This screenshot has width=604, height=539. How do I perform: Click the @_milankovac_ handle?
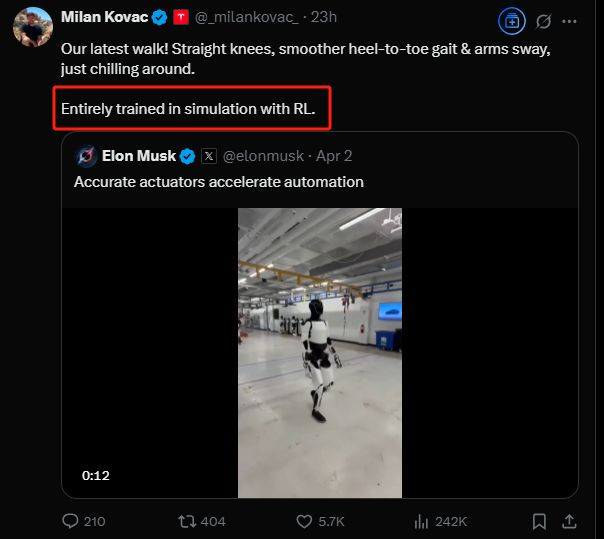pos(247,17)
